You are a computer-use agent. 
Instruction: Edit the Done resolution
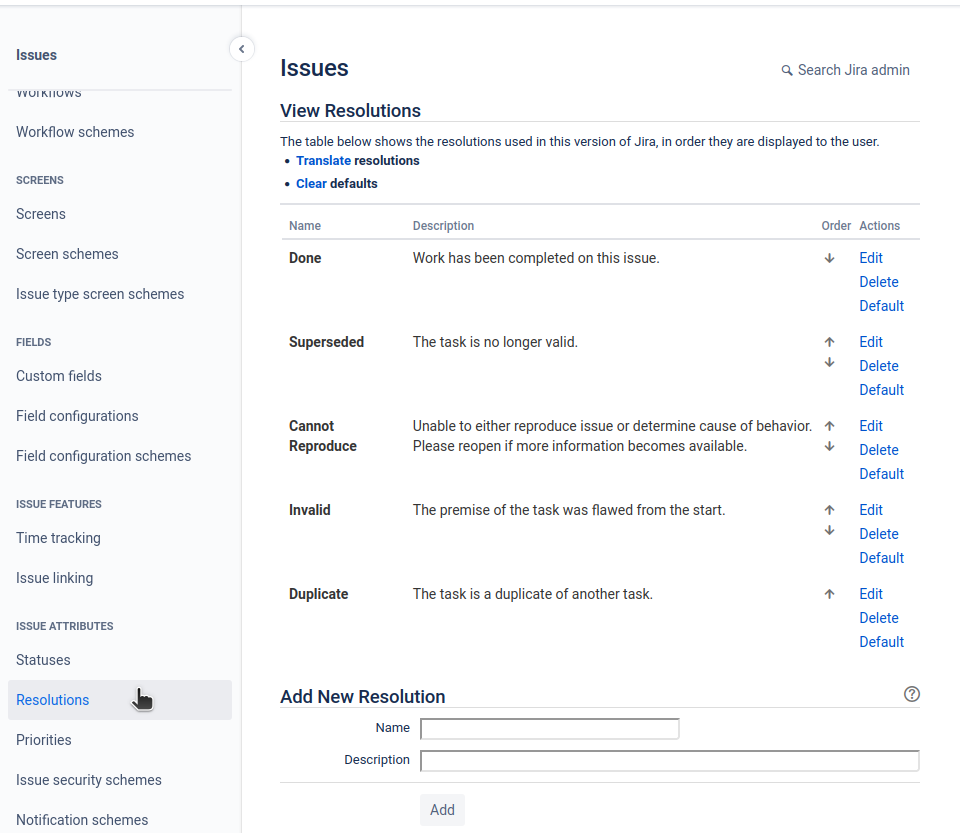point(871,258)
